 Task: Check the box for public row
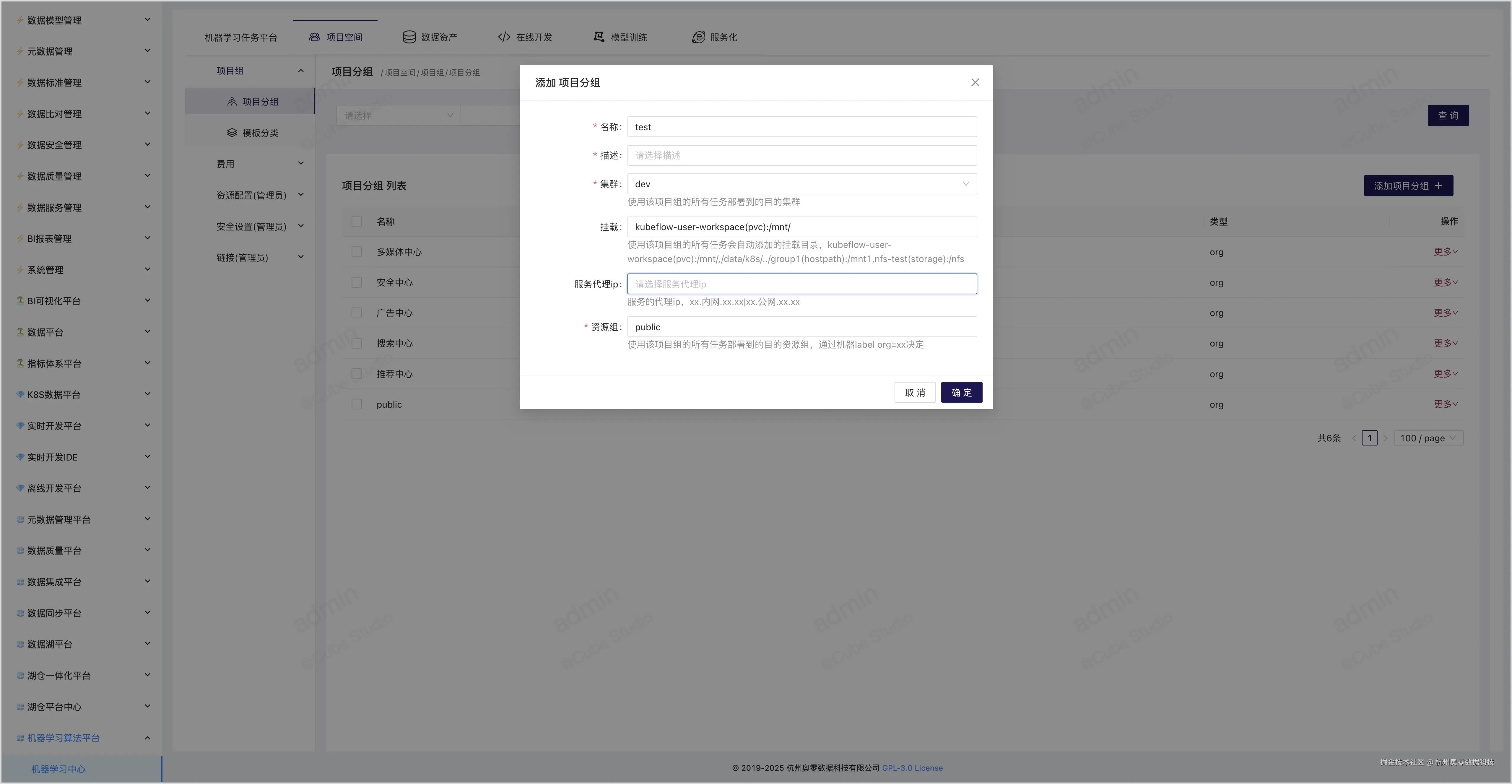pyautogui.click(x=356, y=404)
